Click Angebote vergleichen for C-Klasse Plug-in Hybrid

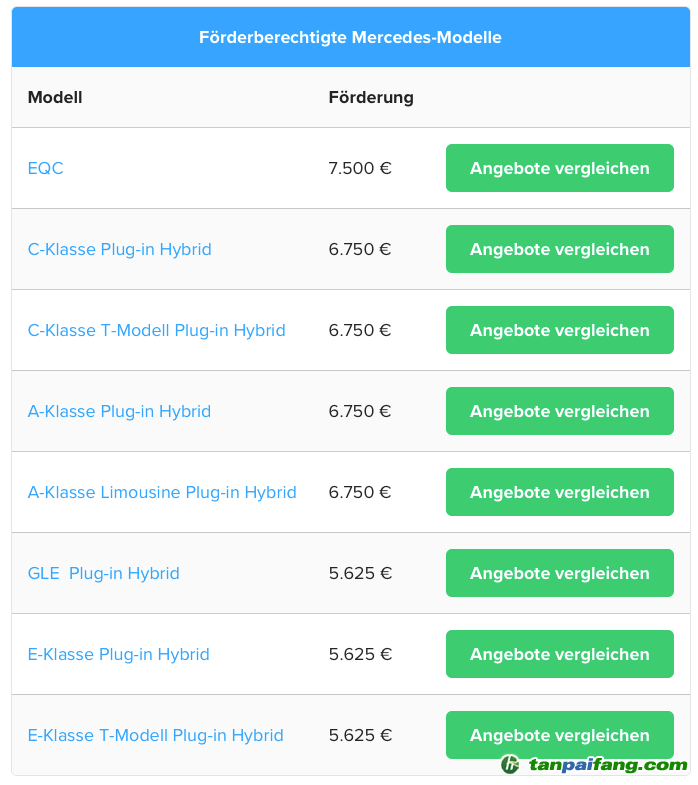pos(560,249)
